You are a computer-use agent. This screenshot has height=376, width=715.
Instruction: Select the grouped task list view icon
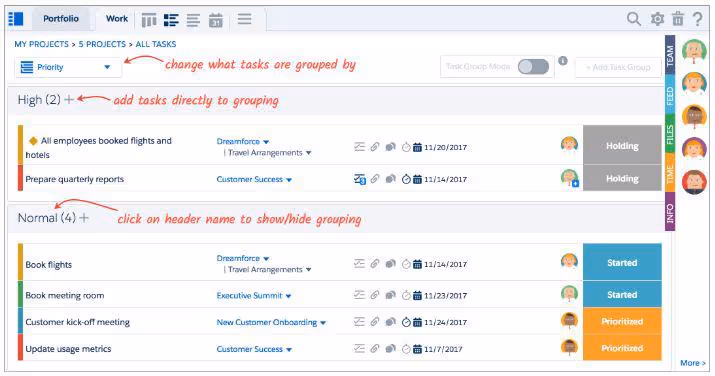171,20
